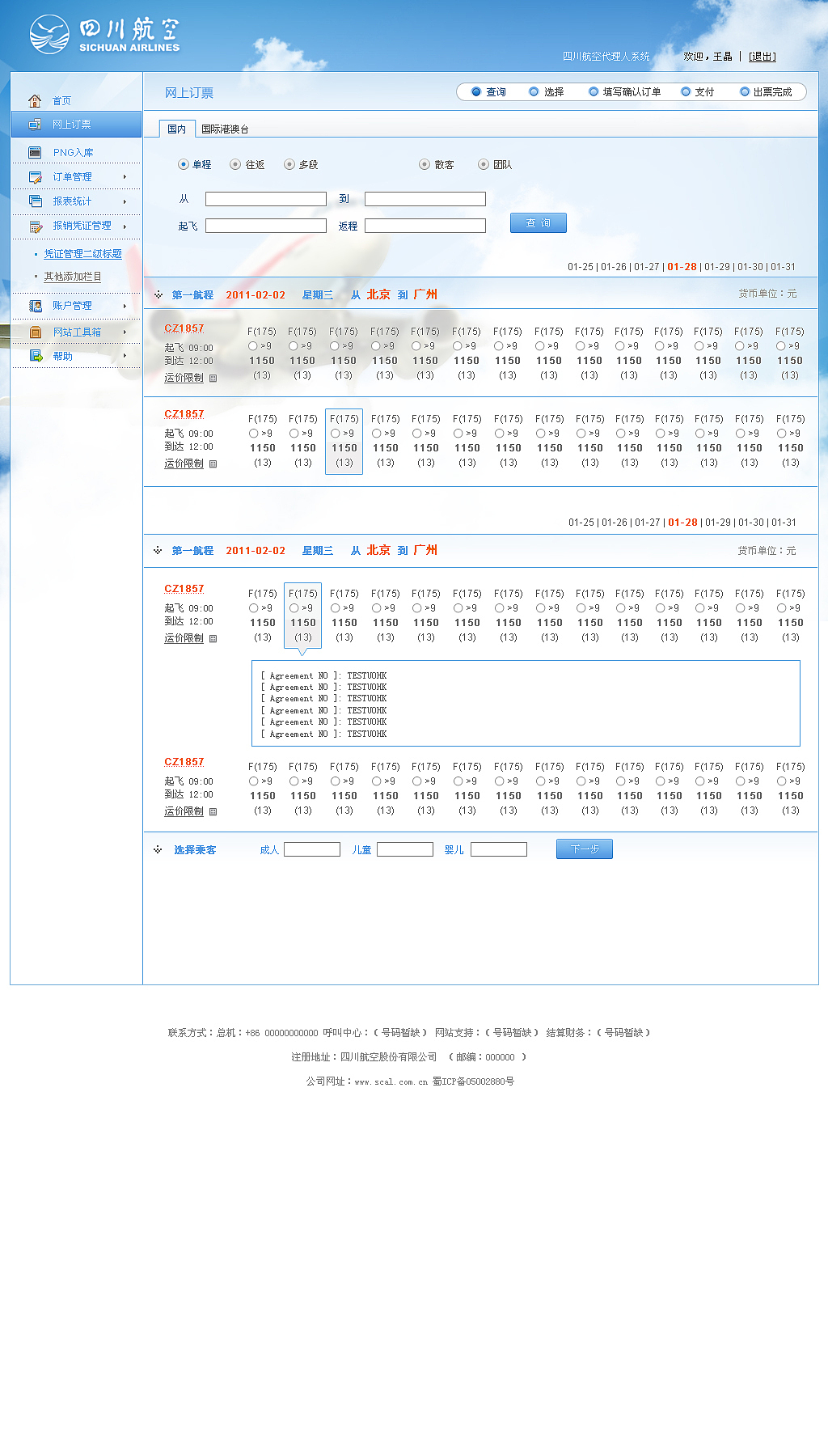Click the 下一步 next step button
The height and width of the screenshot is (1456, 828).
[585, 849]
